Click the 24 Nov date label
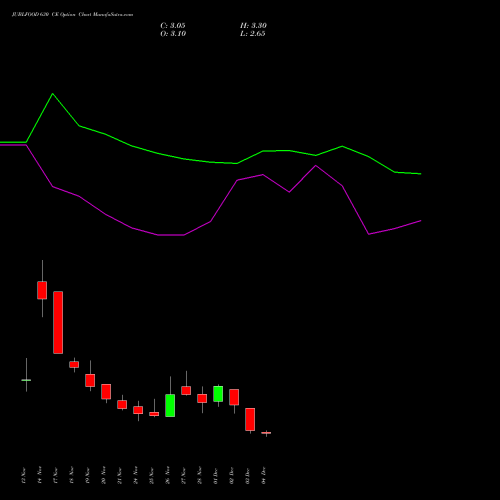 (x=135, y=476)
